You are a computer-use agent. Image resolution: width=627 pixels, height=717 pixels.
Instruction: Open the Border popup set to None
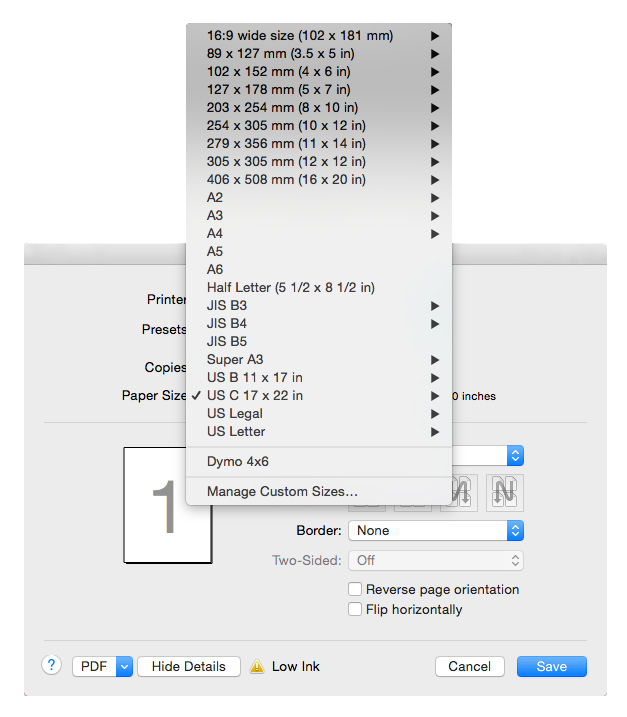[x=436, y=530]
